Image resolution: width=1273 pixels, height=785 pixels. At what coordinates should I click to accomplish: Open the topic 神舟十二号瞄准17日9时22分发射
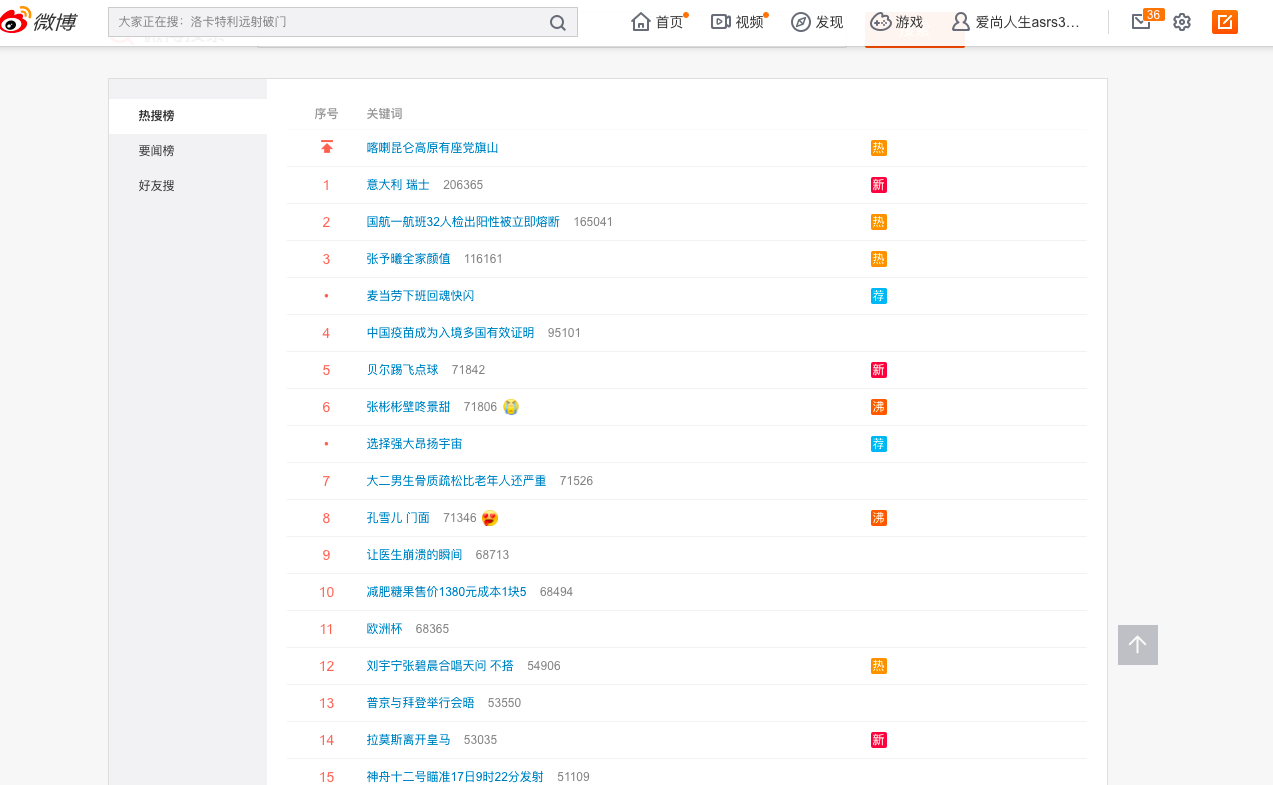(x=455, y=777)
